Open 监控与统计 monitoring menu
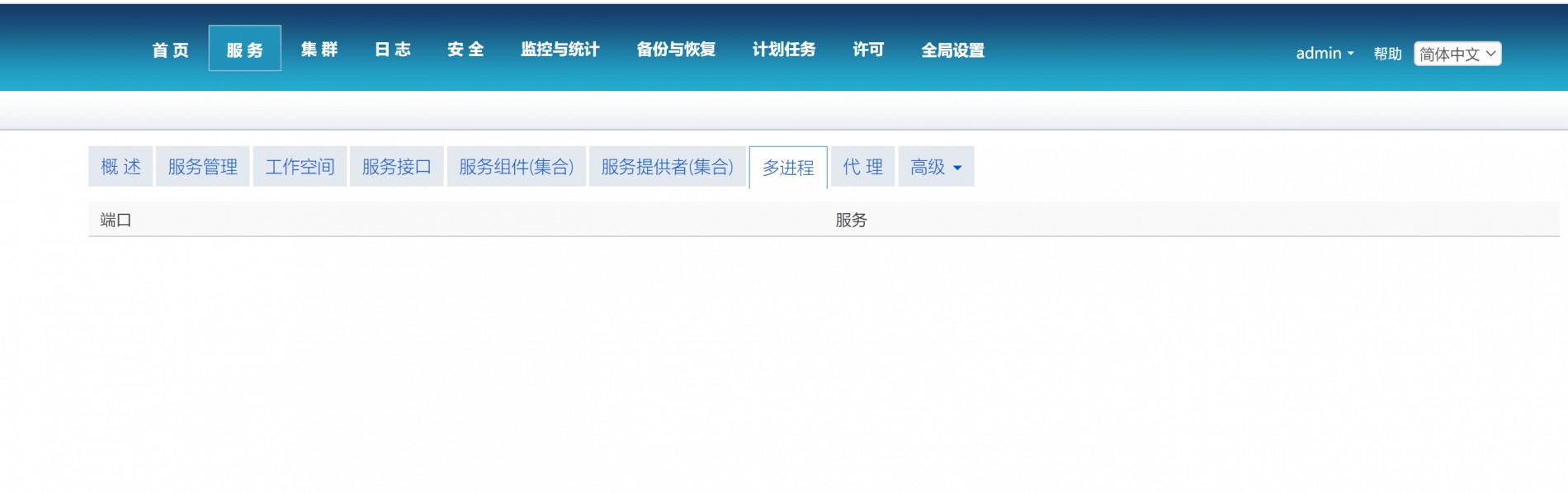1568x494 pixels. tap(560, 50)
